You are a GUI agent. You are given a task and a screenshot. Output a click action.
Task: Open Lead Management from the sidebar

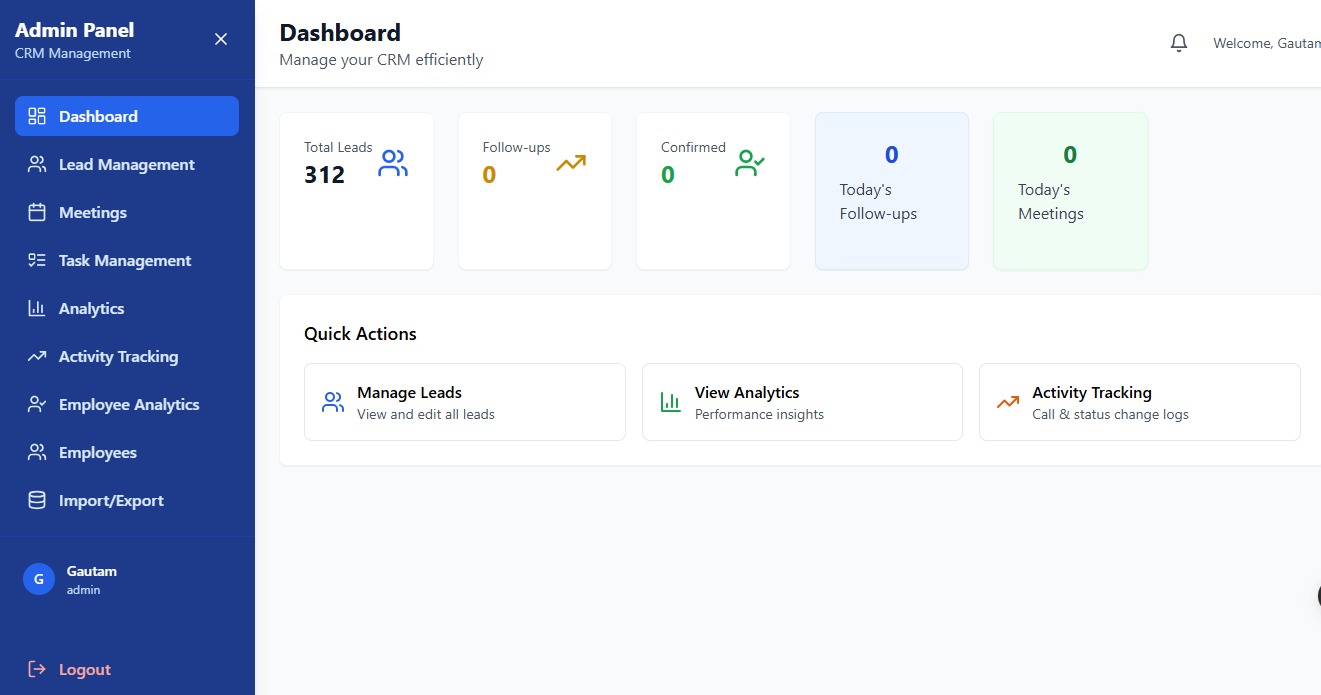[126, 164]
